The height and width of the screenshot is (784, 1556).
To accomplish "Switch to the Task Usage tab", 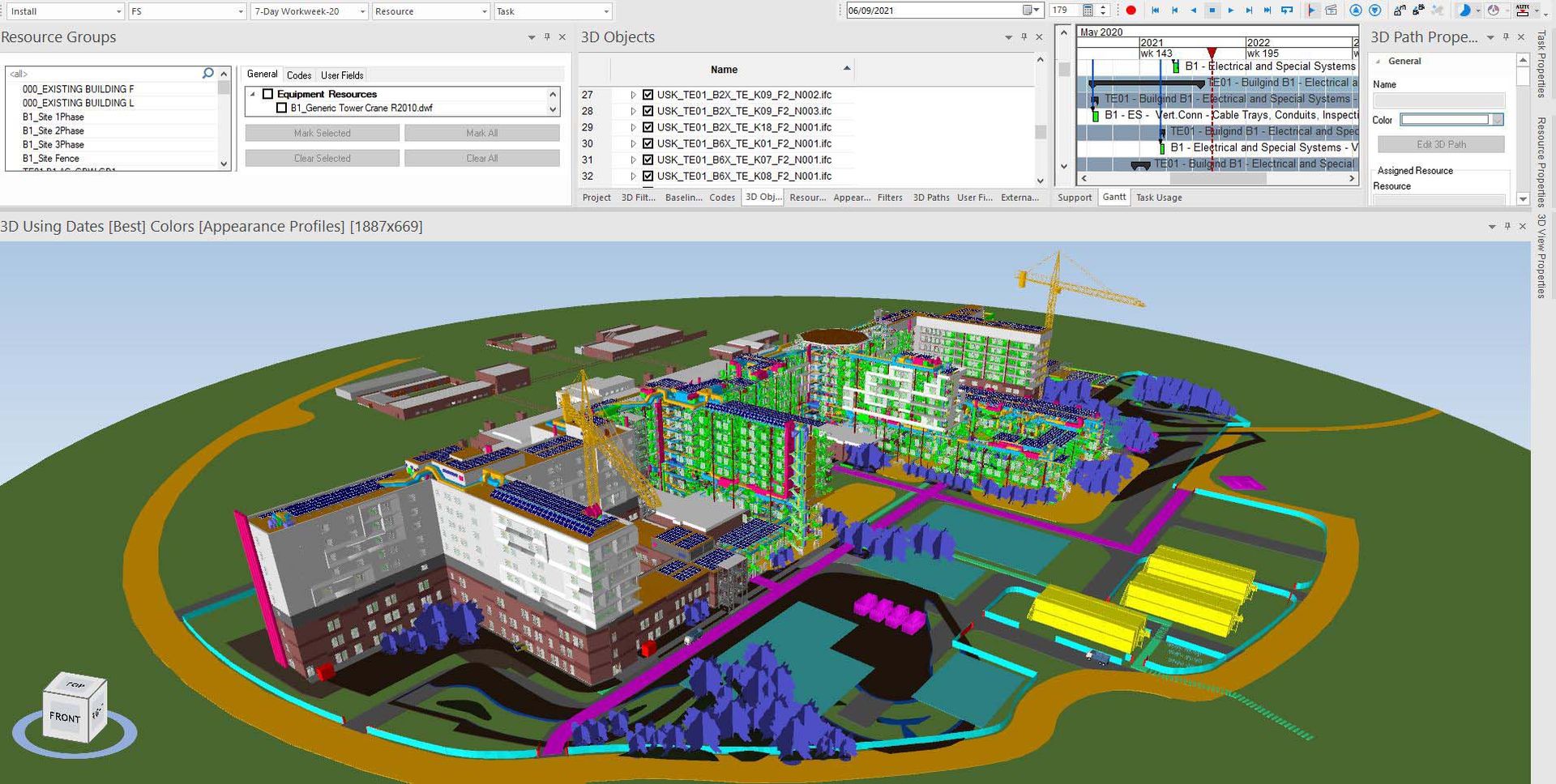I will [x=1158, y=198].
